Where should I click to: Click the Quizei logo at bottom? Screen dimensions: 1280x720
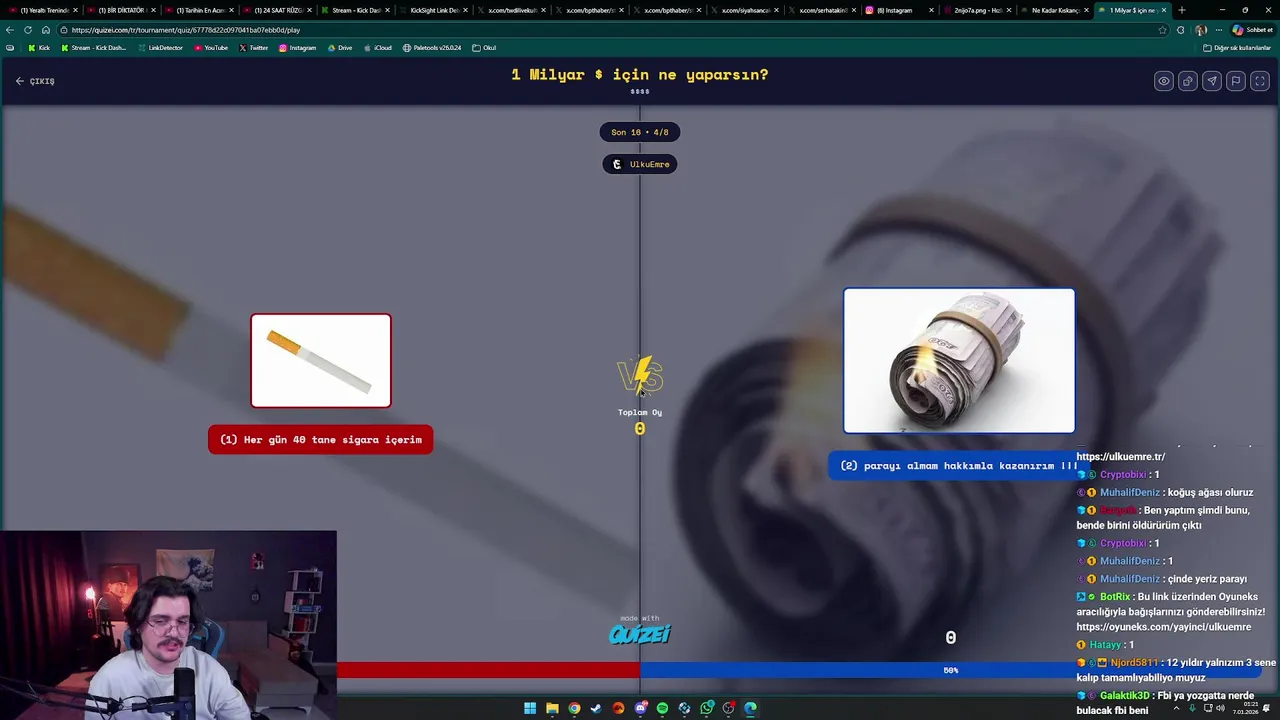click(x=640, y=634)
